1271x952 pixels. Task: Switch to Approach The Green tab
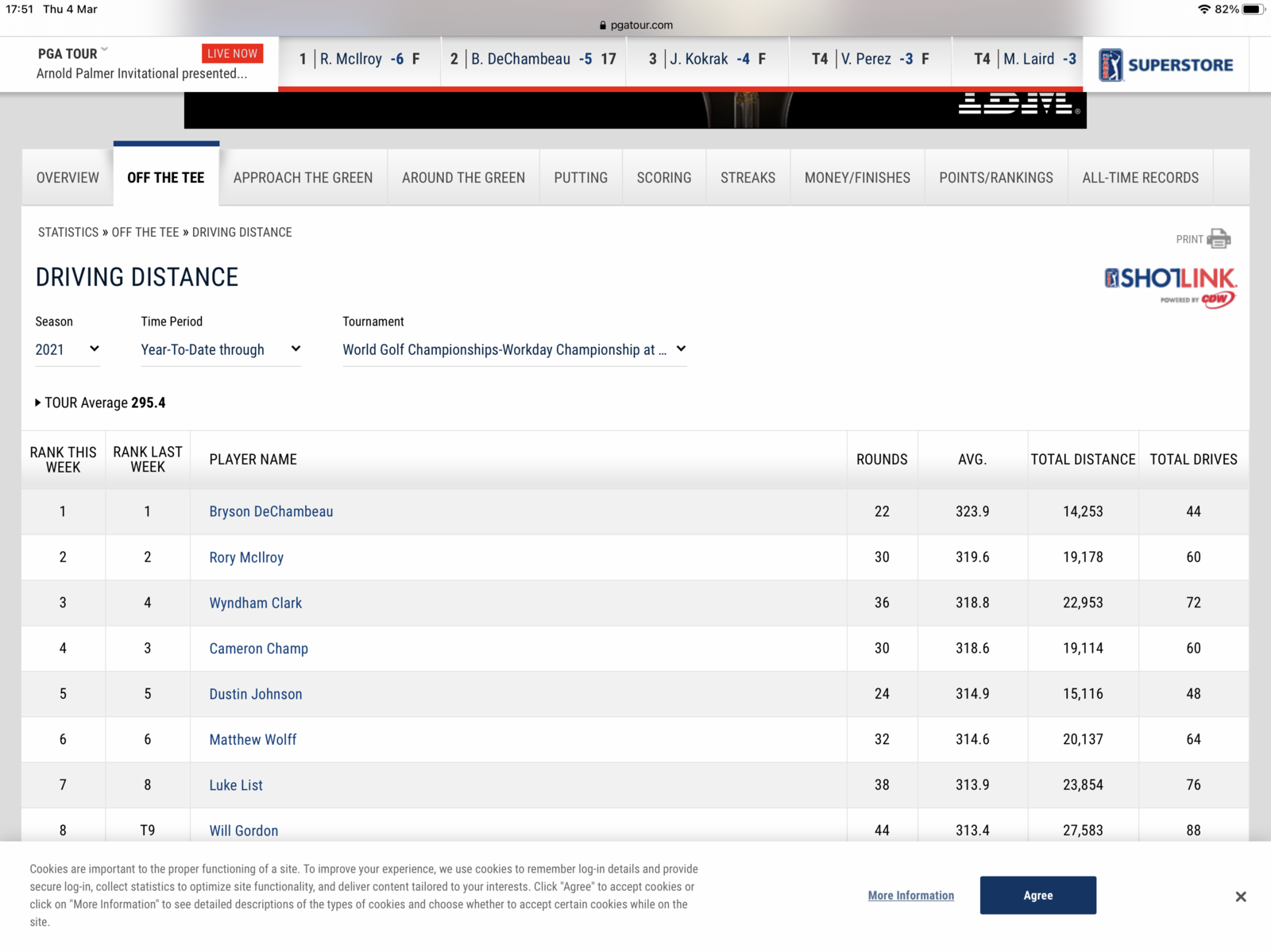[303, 178]
